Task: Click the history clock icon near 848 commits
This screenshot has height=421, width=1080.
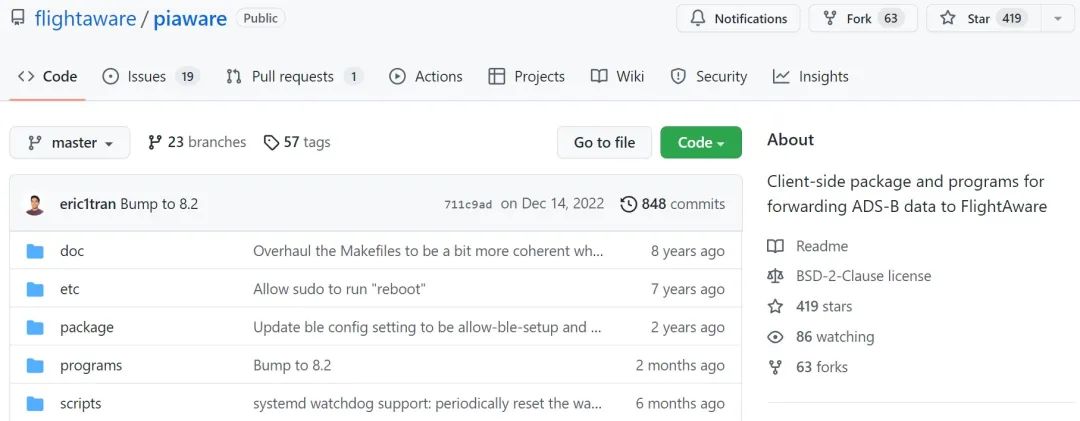Action: point(628,204)
